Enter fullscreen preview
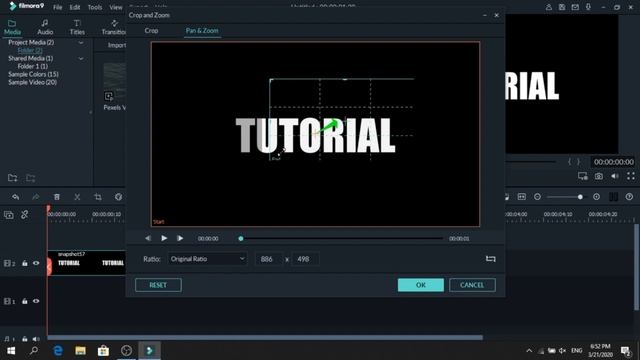This screenshot has height=360, width=640. pos(631,176)
